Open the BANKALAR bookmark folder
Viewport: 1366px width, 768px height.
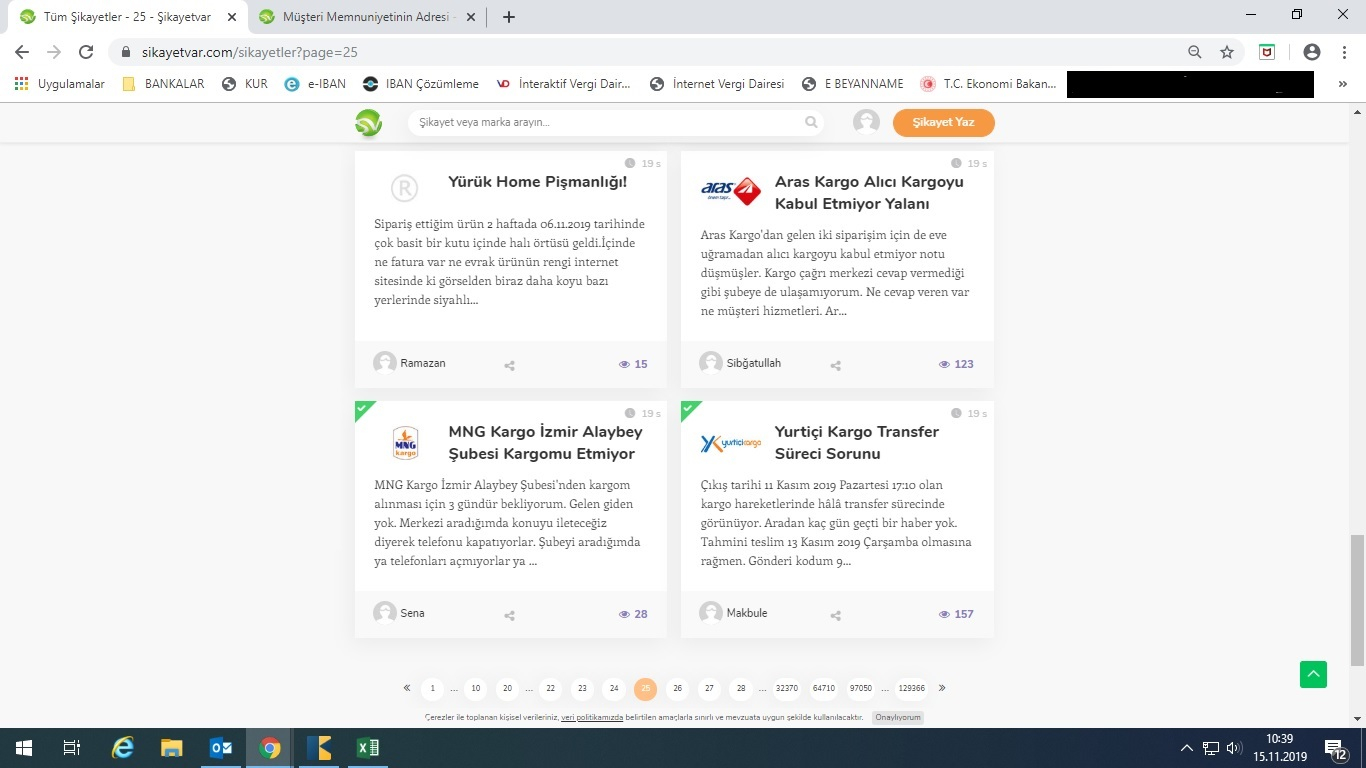coord(163,84)
